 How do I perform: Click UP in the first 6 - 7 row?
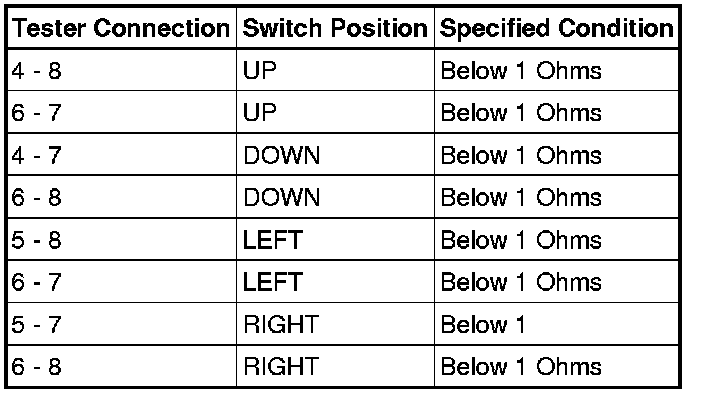[260, 113]
